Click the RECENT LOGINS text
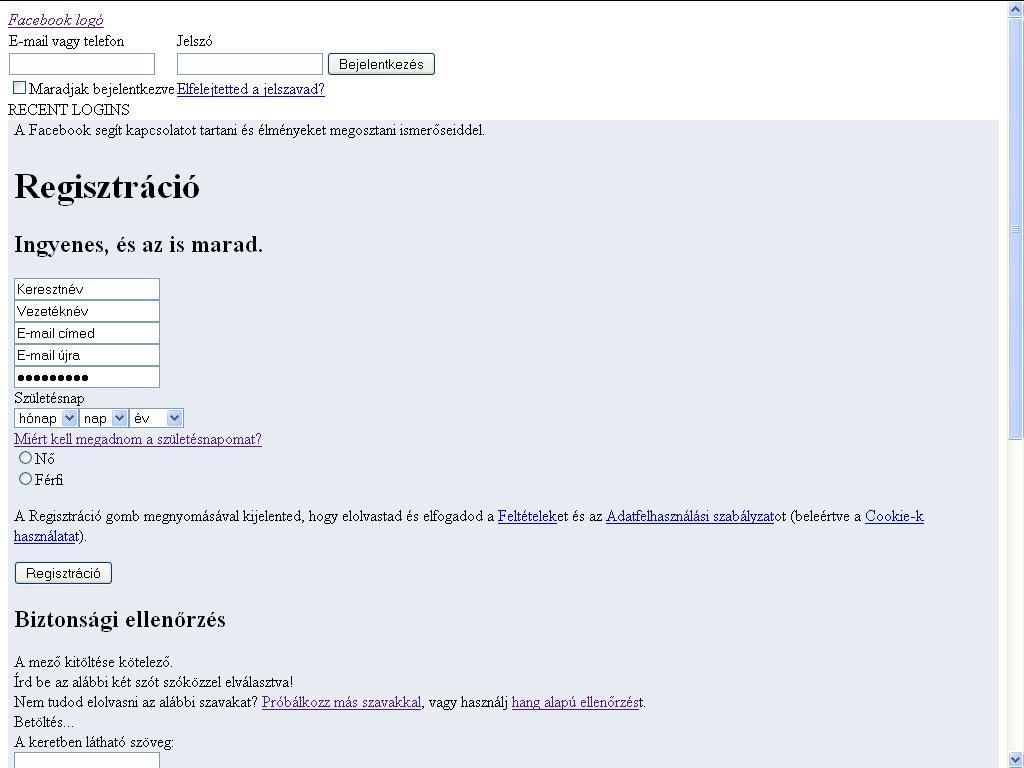Viewport: 1024px width, 768px height. tap(69, 110)
